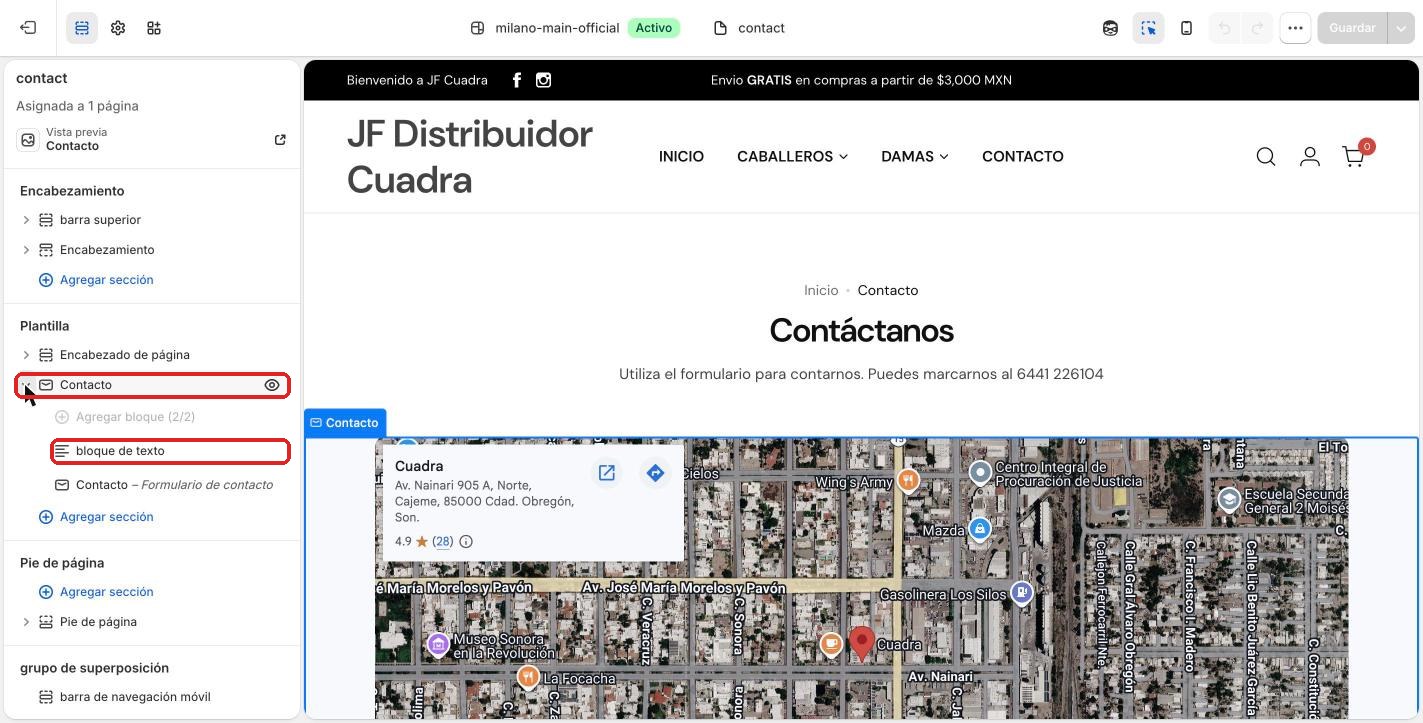1423x723 pixels.
Task: Click the JF Distribuidor Cuadra store logo
Action: pyautogui.click(x=470, y=157)
